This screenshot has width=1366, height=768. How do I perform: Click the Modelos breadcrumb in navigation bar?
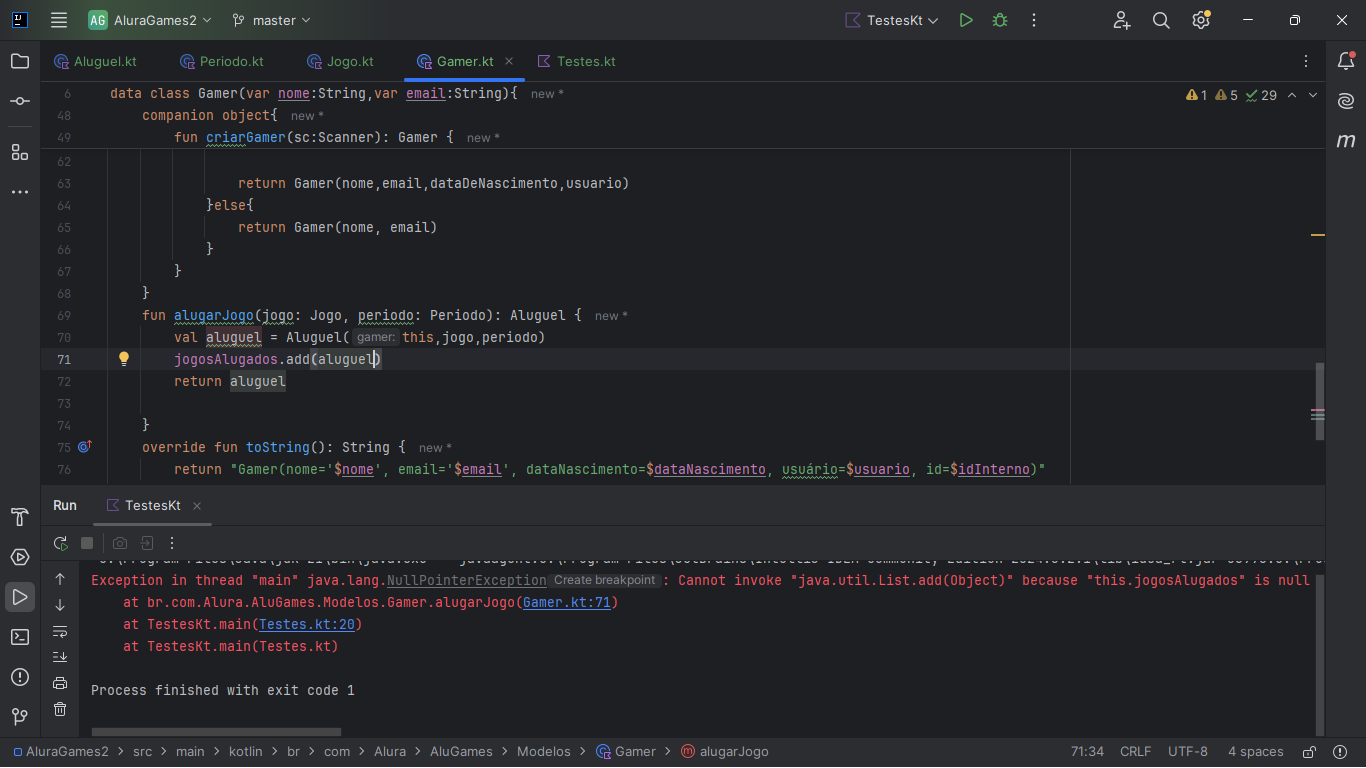(544, 751)
